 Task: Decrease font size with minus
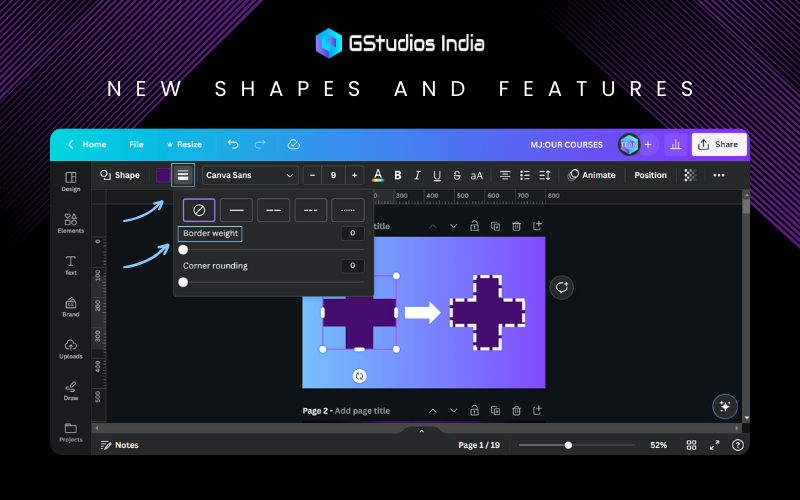pyautogui.click(x=312, y=175)
